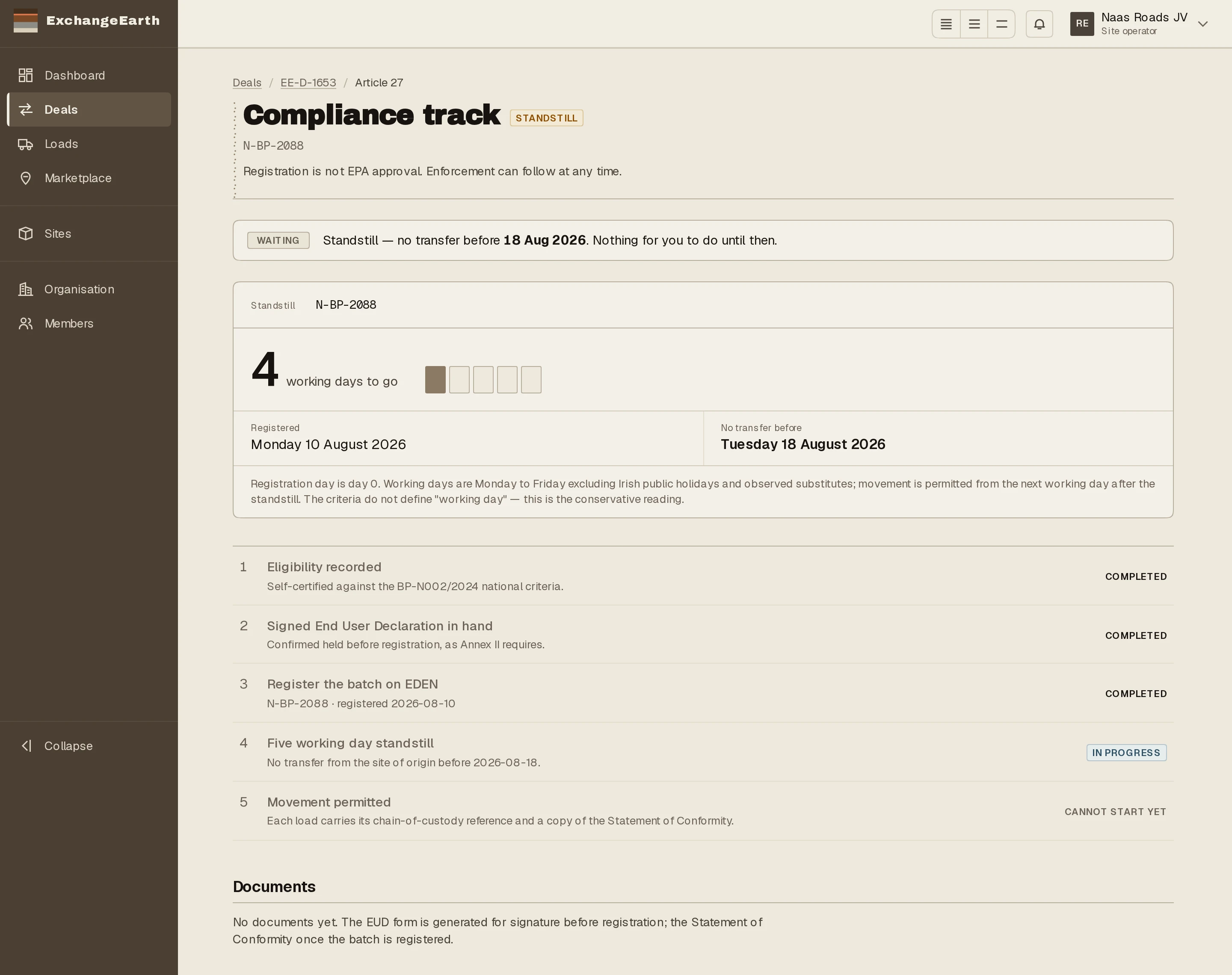Open the Members menu entry
The height and width of the screenshot is (975, 1232).
[x=89, y=324]
